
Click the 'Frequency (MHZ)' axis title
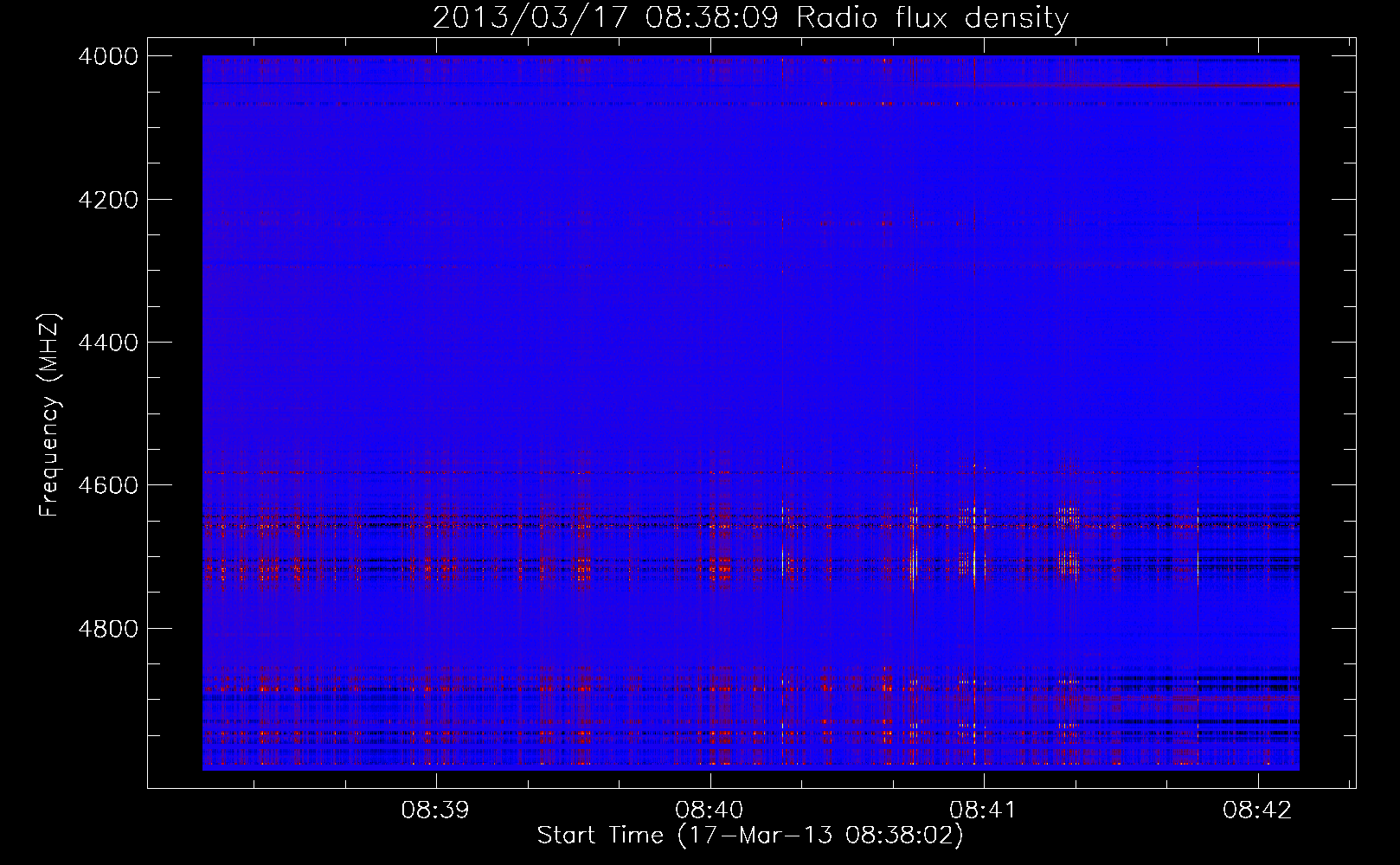50,414
